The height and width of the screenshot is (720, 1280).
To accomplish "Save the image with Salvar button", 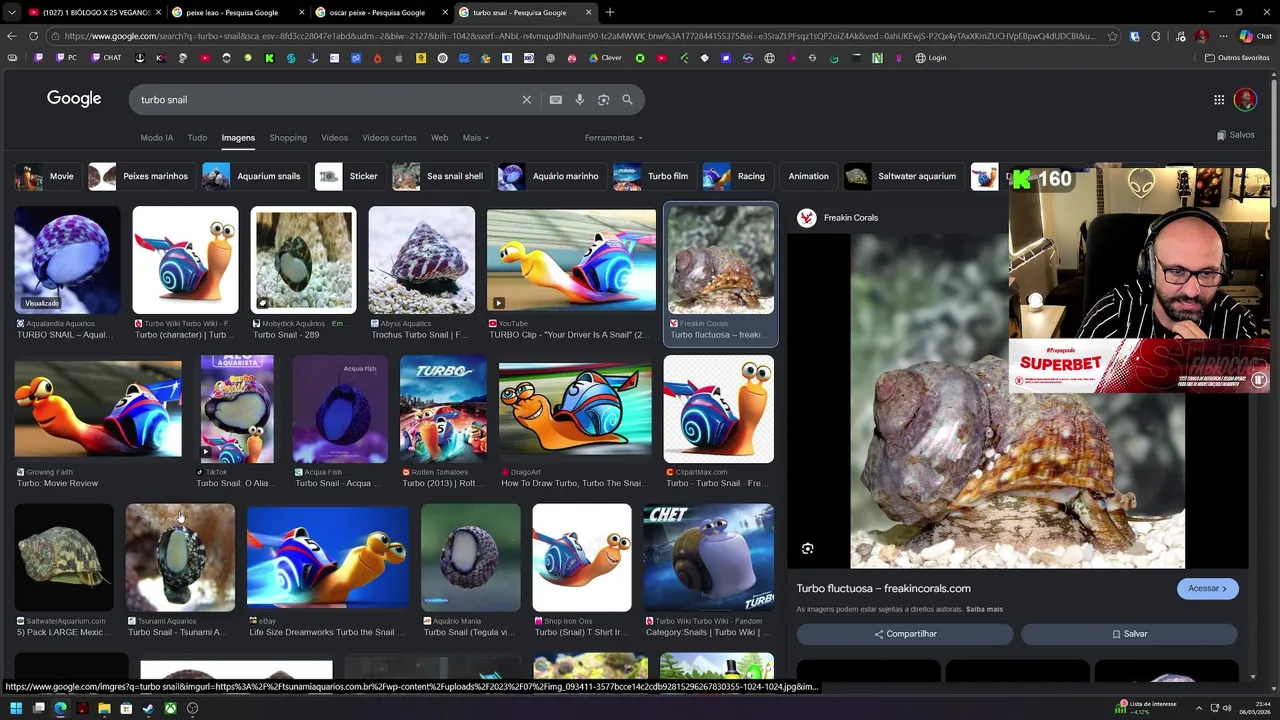I will (1129, 634).
